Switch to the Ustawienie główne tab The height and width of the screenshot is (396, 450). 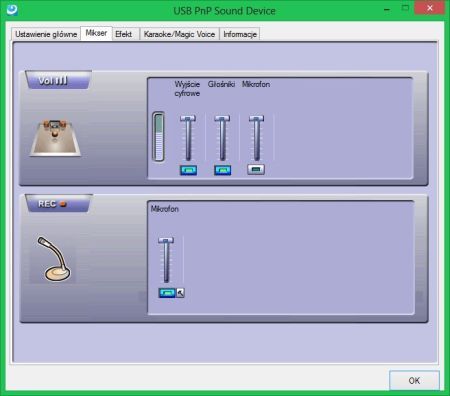pos(46,34)
